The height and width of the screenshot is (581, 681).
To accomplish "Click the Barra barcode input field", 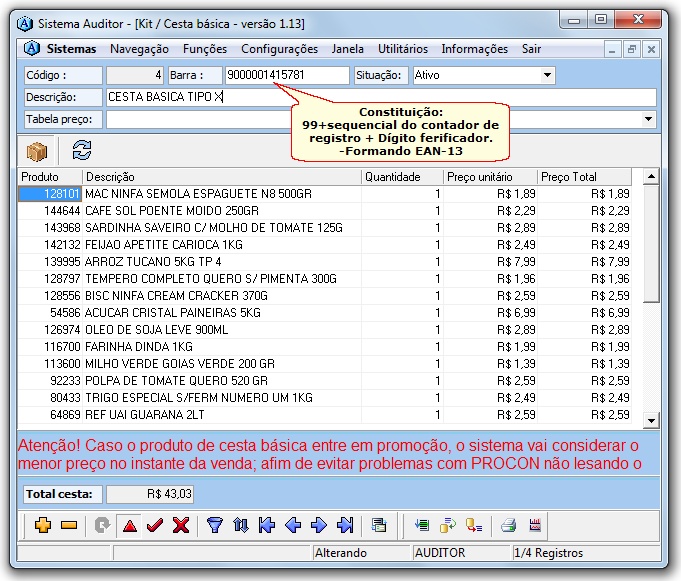I will tap(287, 75).
